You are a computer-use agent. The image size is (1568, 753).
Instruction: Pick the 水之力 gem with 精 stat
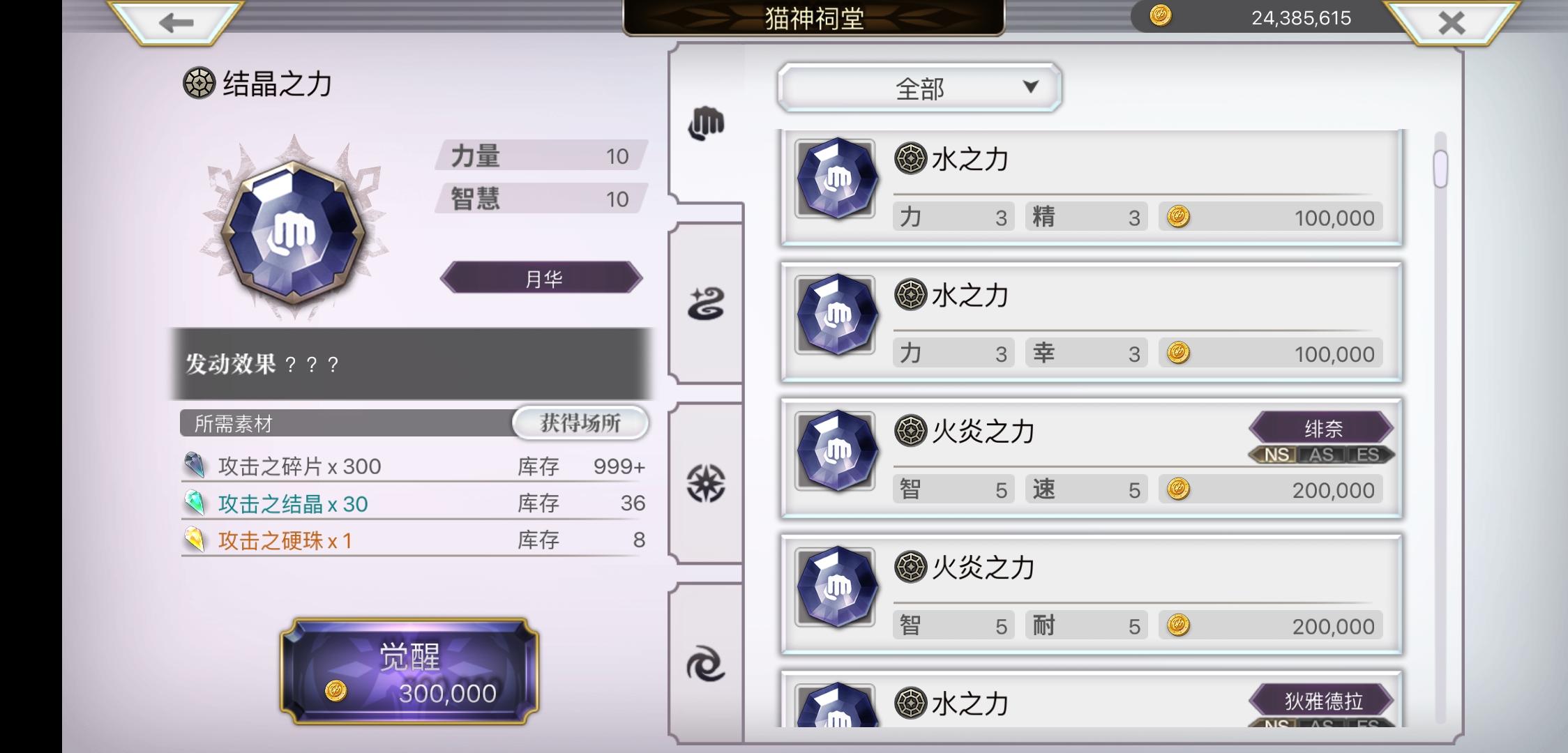tap(1091, 187)
